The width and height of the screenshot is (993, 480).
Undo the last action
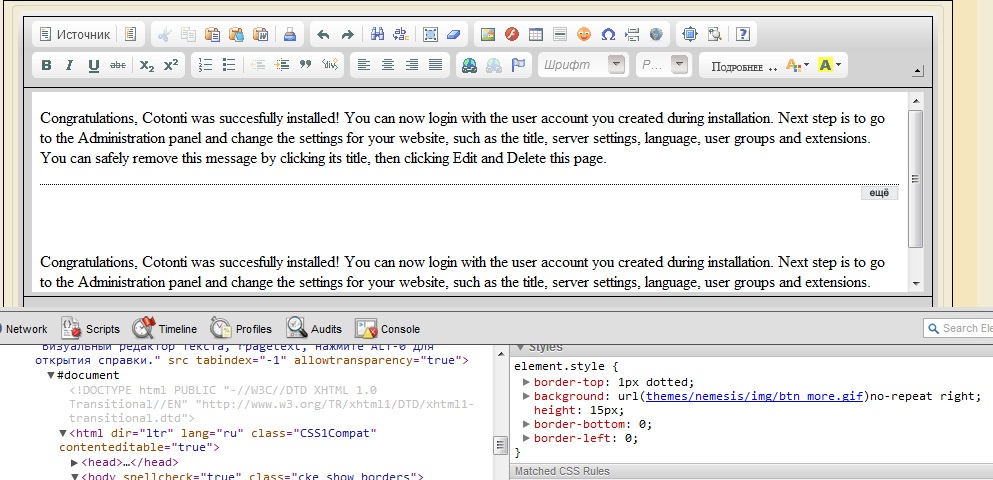pyautogui.click(x=323, y=34)
